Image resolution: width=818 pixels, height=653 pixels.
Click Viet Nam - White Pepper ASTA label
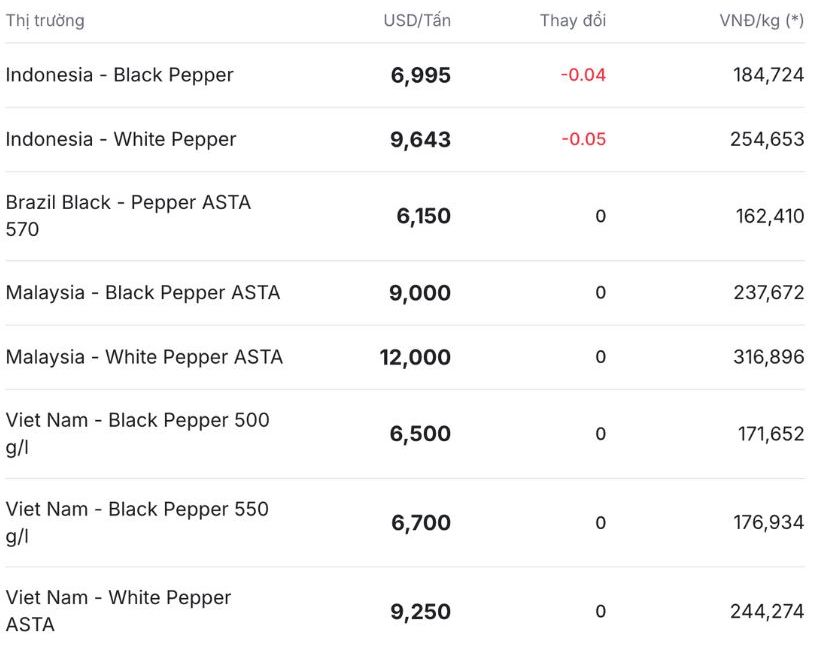point(118,610)
